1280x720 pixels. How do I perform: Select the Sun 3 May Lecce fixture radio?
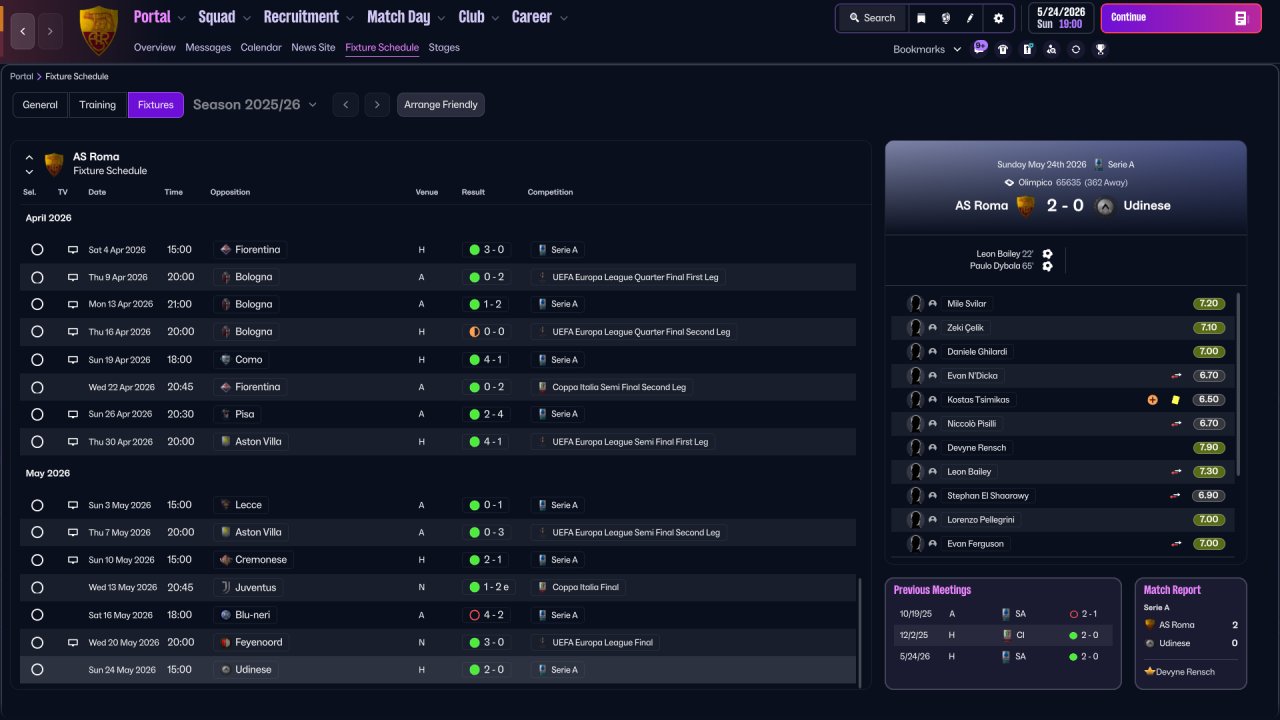click(37, 506)
